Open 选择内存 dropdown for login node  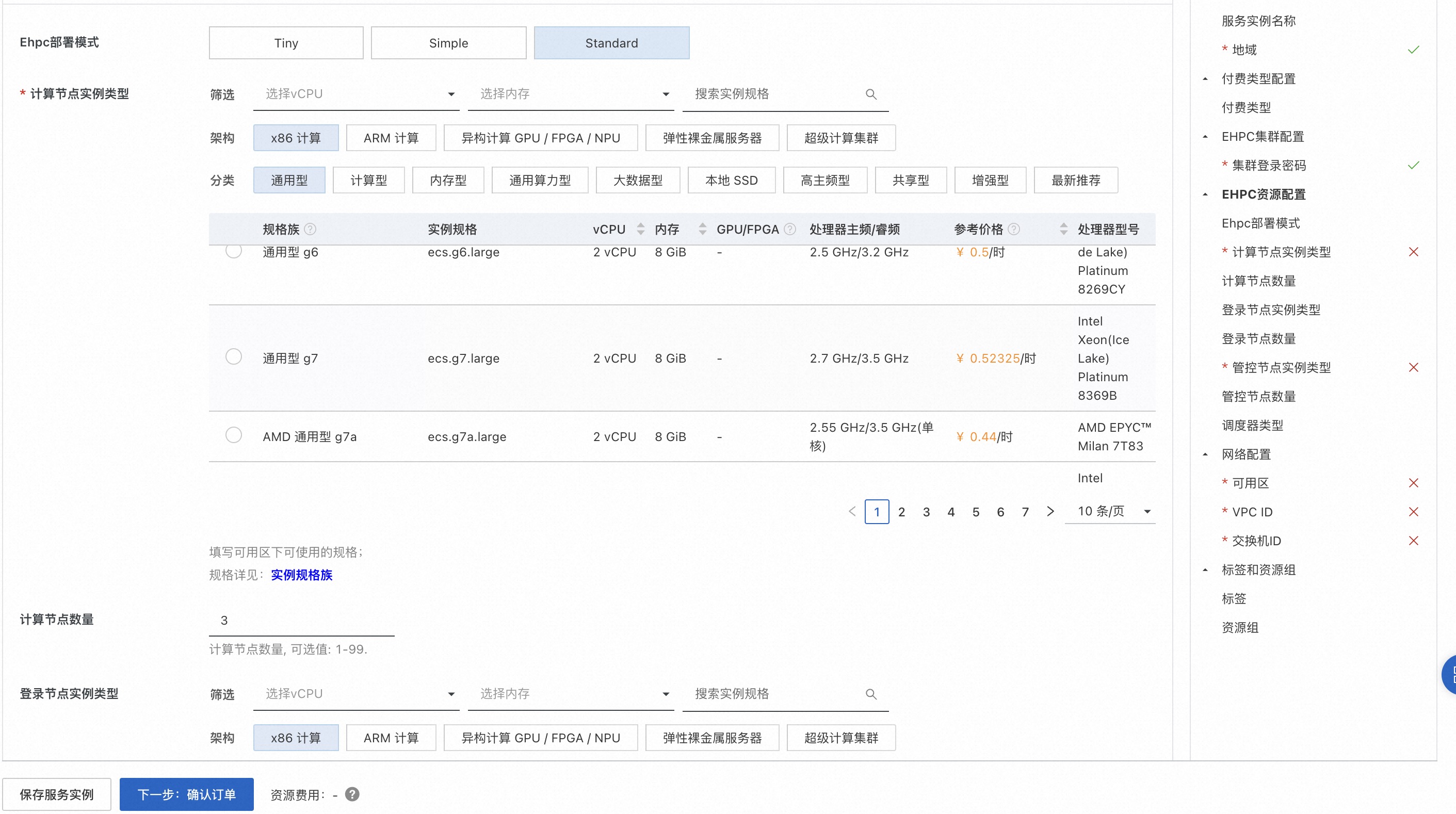571,694
